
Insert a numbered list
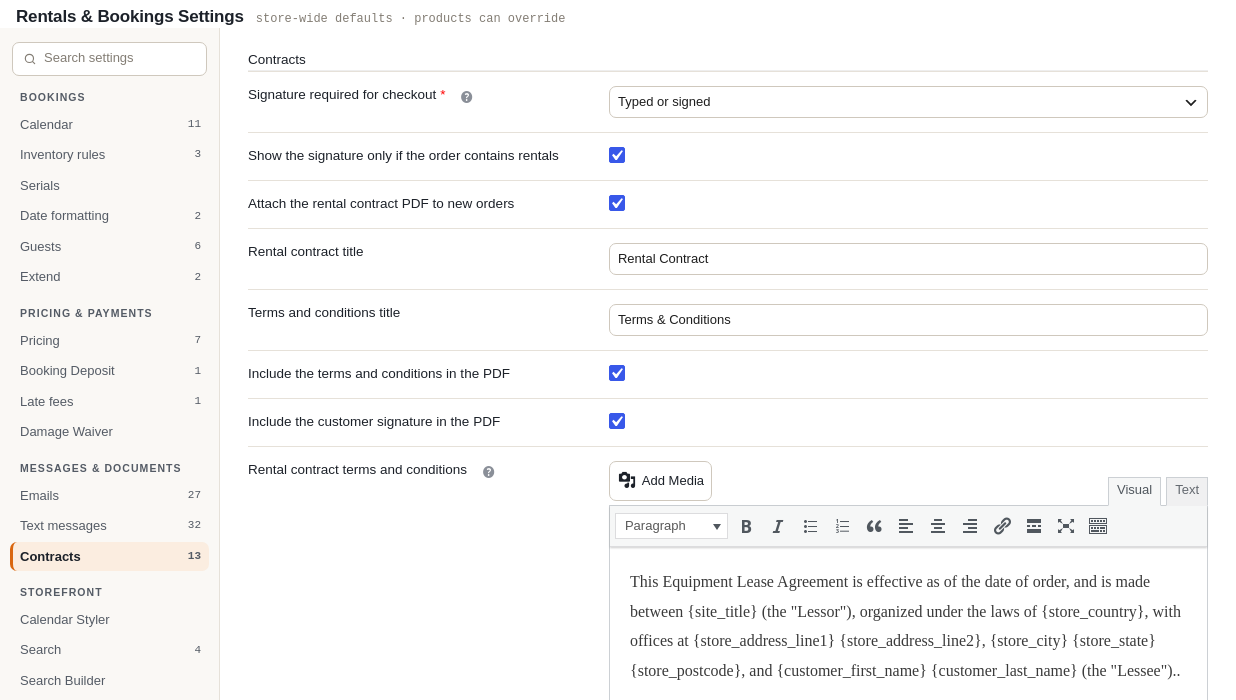coord(842,526)
